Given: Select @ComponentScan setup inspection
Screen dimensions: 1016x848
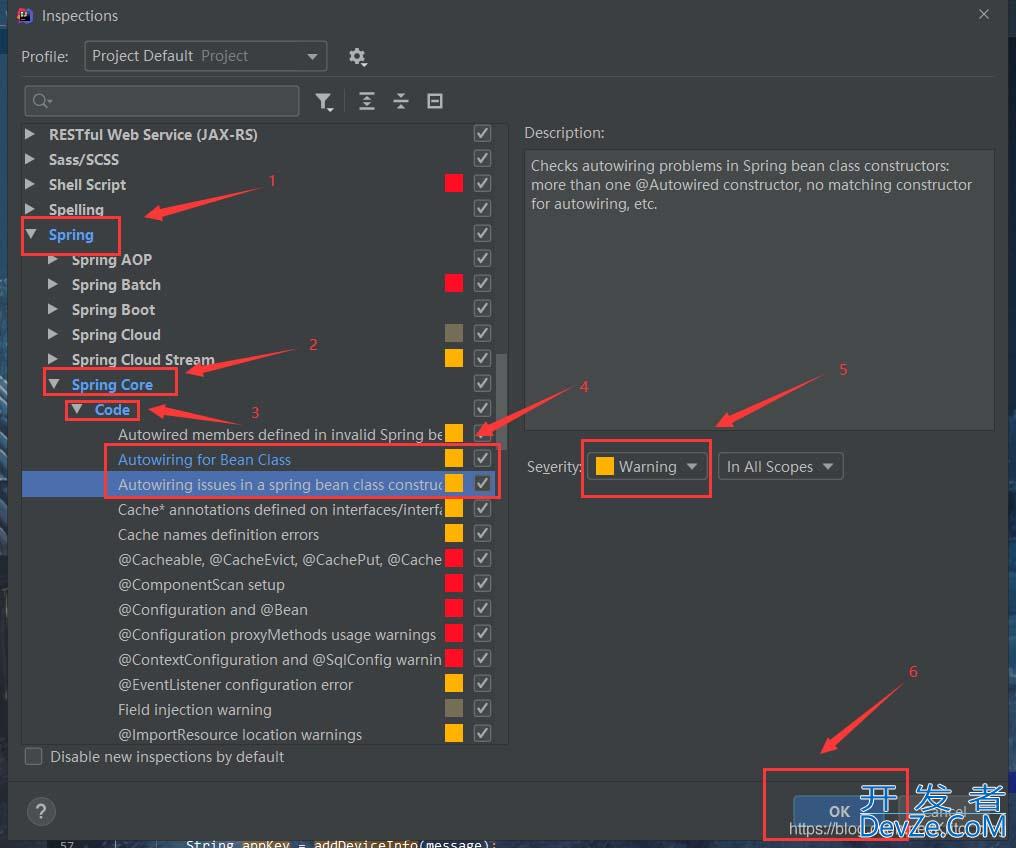Looking at the screenshot, I should [201, 585].
